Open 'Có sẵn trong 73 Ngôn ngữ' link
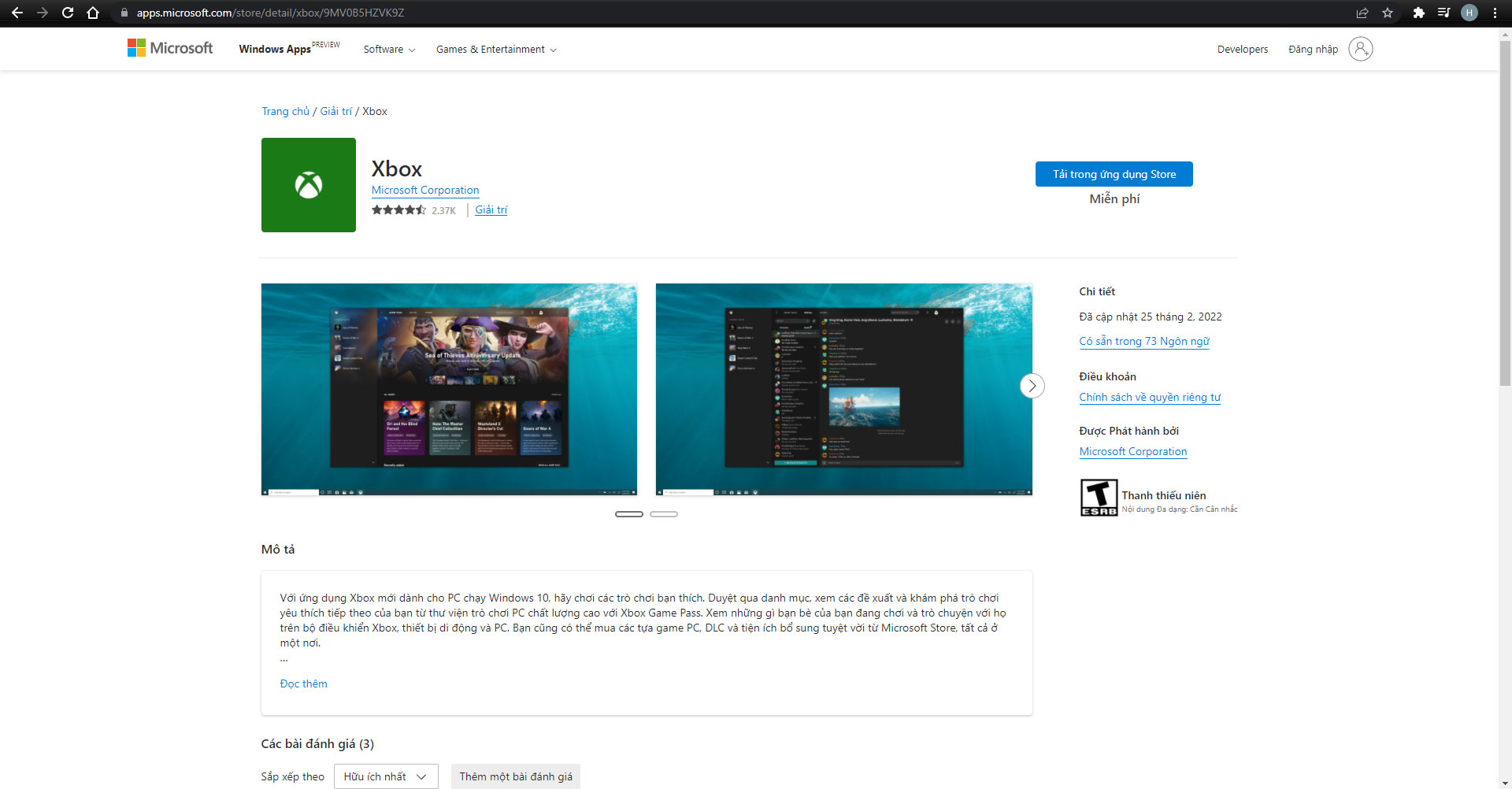 tap(1144, 341)
